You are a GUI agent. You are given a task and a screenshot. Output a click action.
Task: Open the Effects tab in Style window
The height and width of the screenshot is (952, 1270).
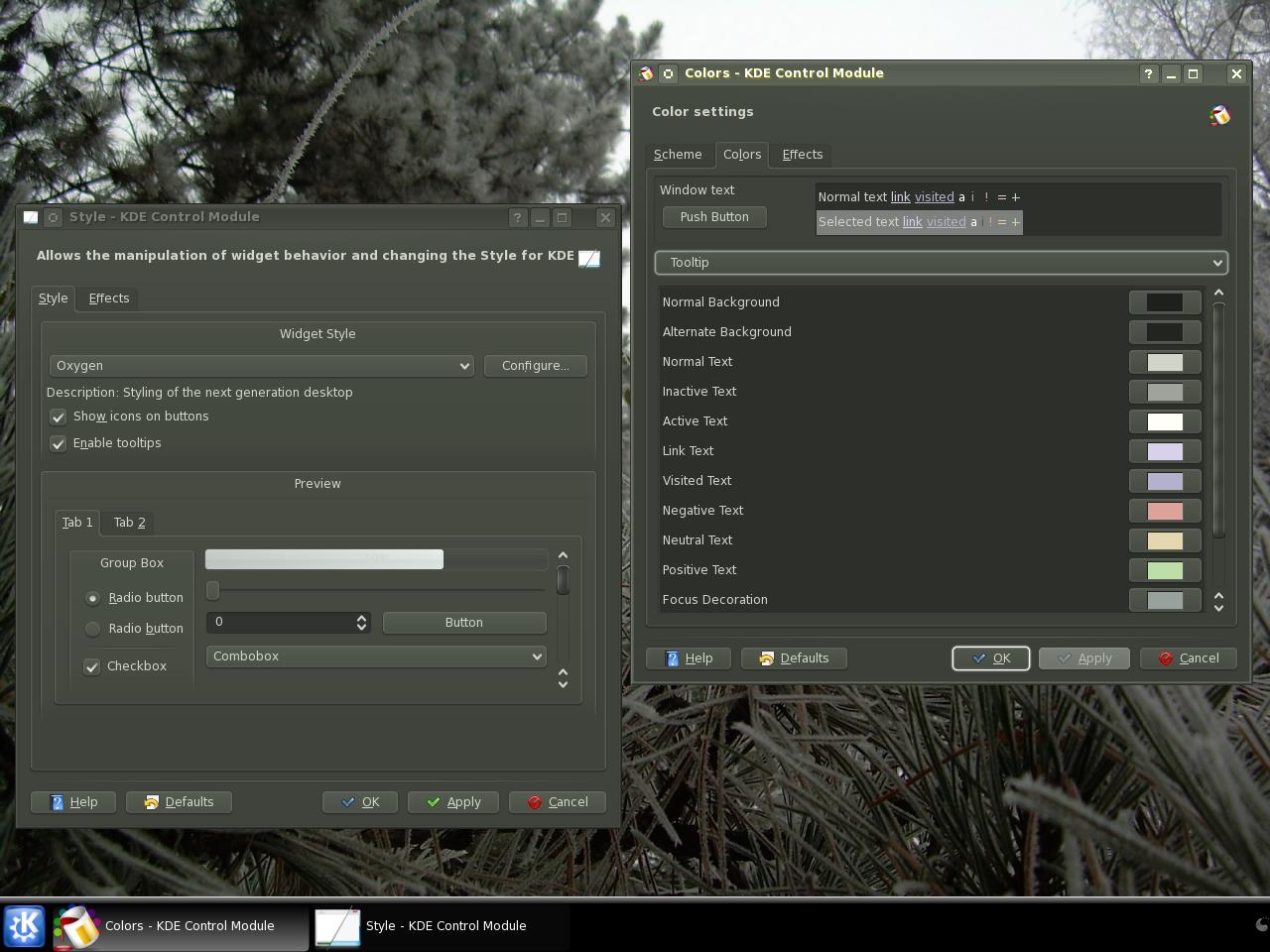[109, 298]
